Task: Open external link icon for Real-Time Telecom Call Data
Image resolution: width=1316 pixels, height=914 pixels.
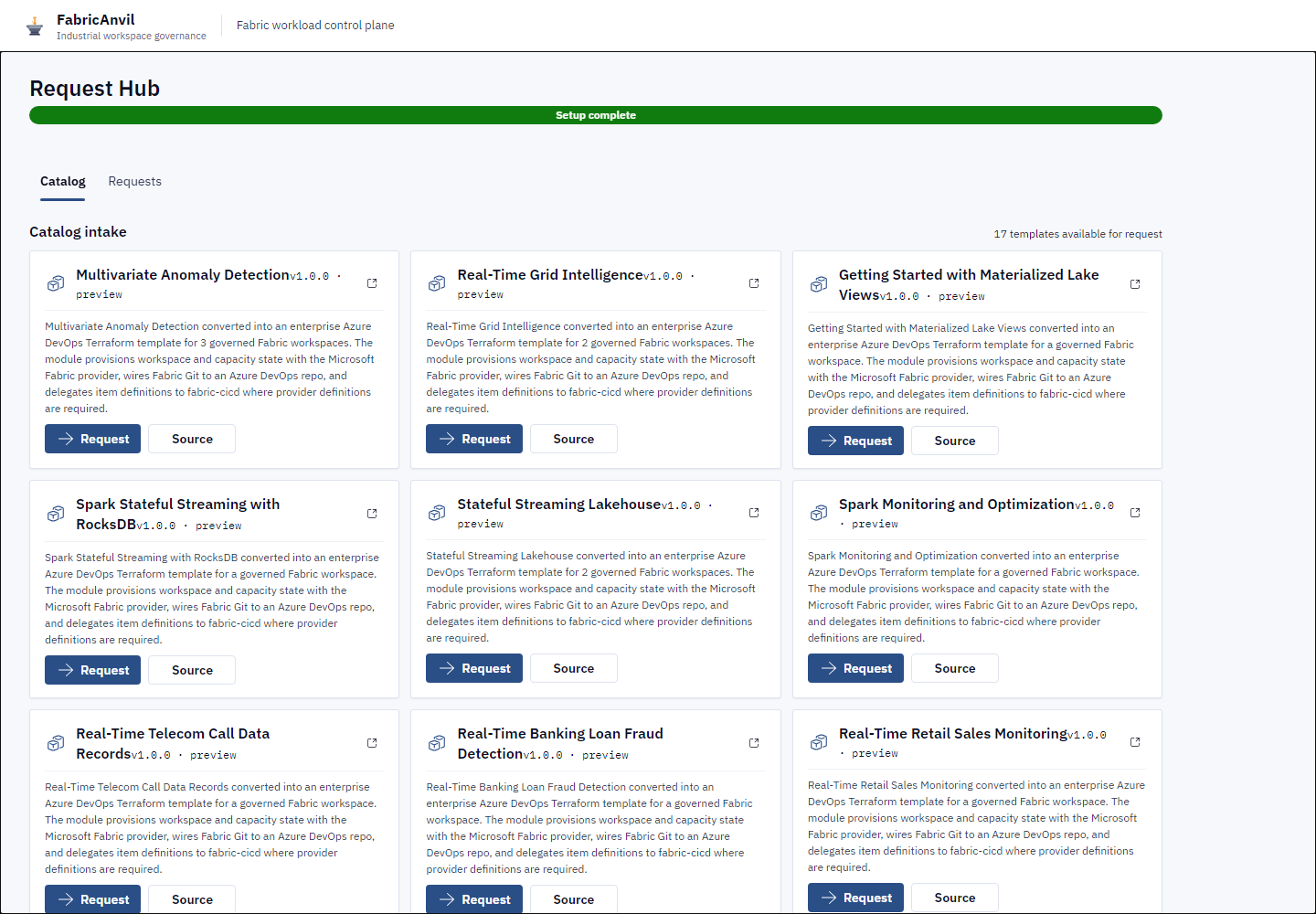Action: pyautogui.click(x=372, y=743)
